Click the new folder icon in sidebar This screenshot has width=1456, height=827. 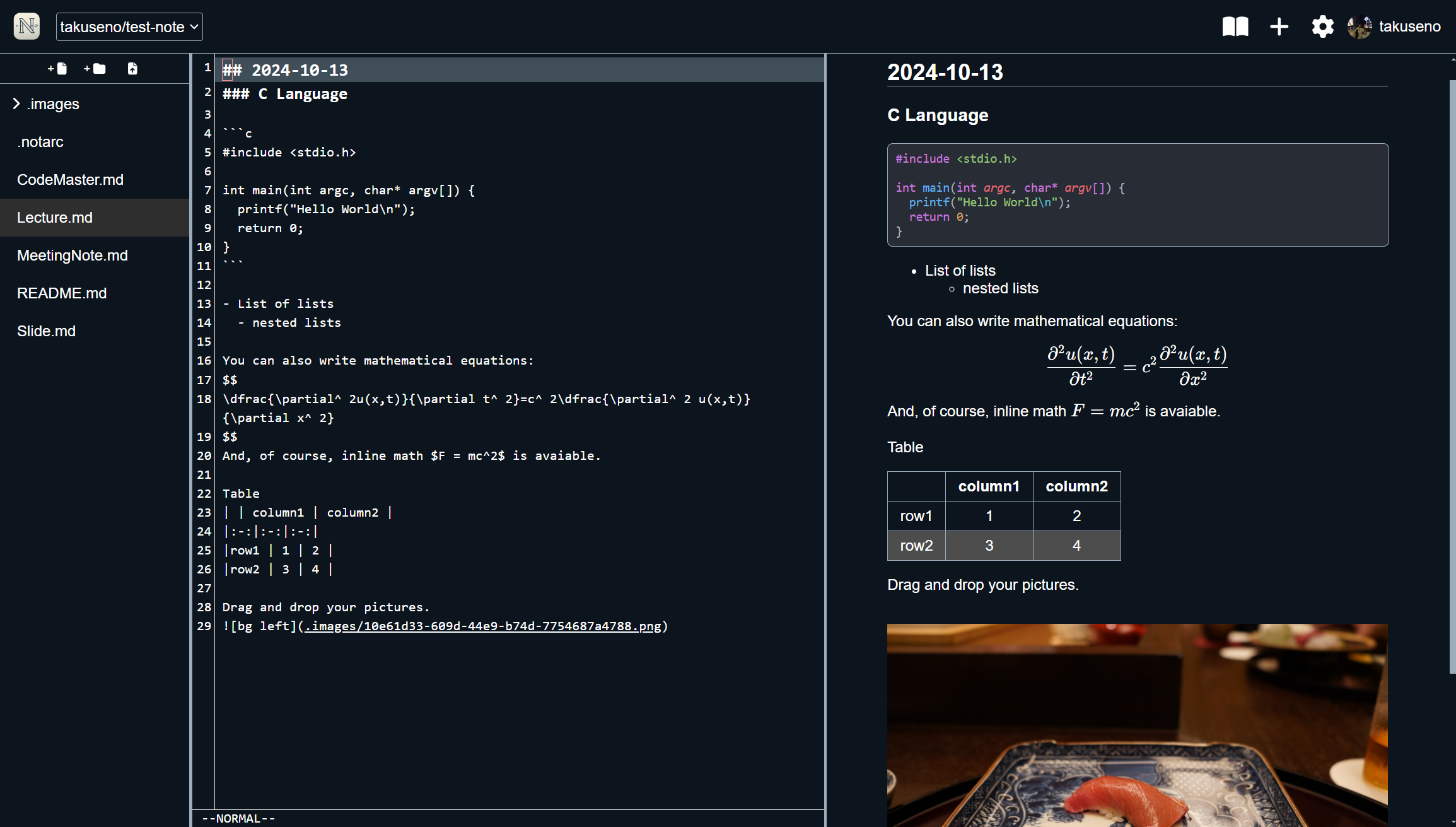pyautogui.click(x=95, y=69)
